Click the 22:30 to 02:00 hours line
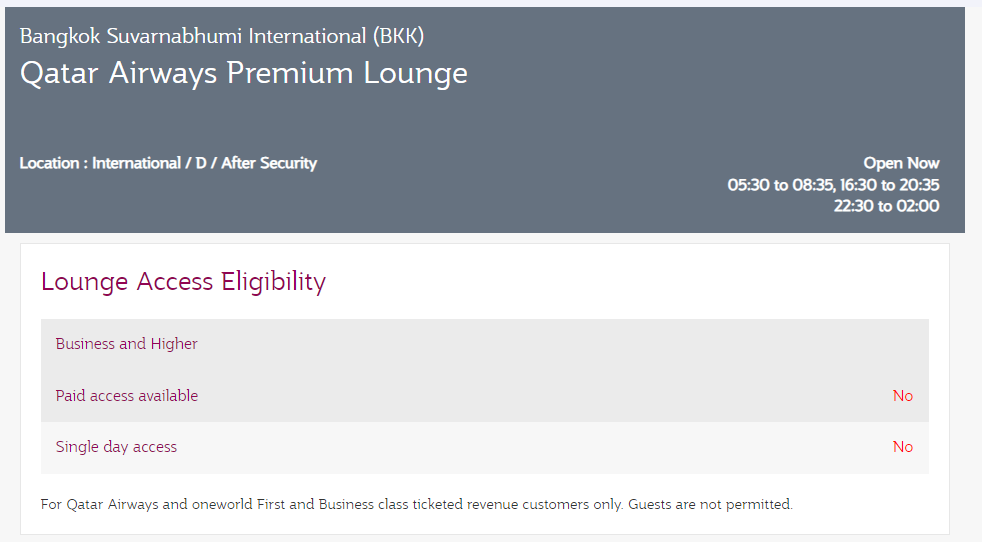 [x=886, y=206]
